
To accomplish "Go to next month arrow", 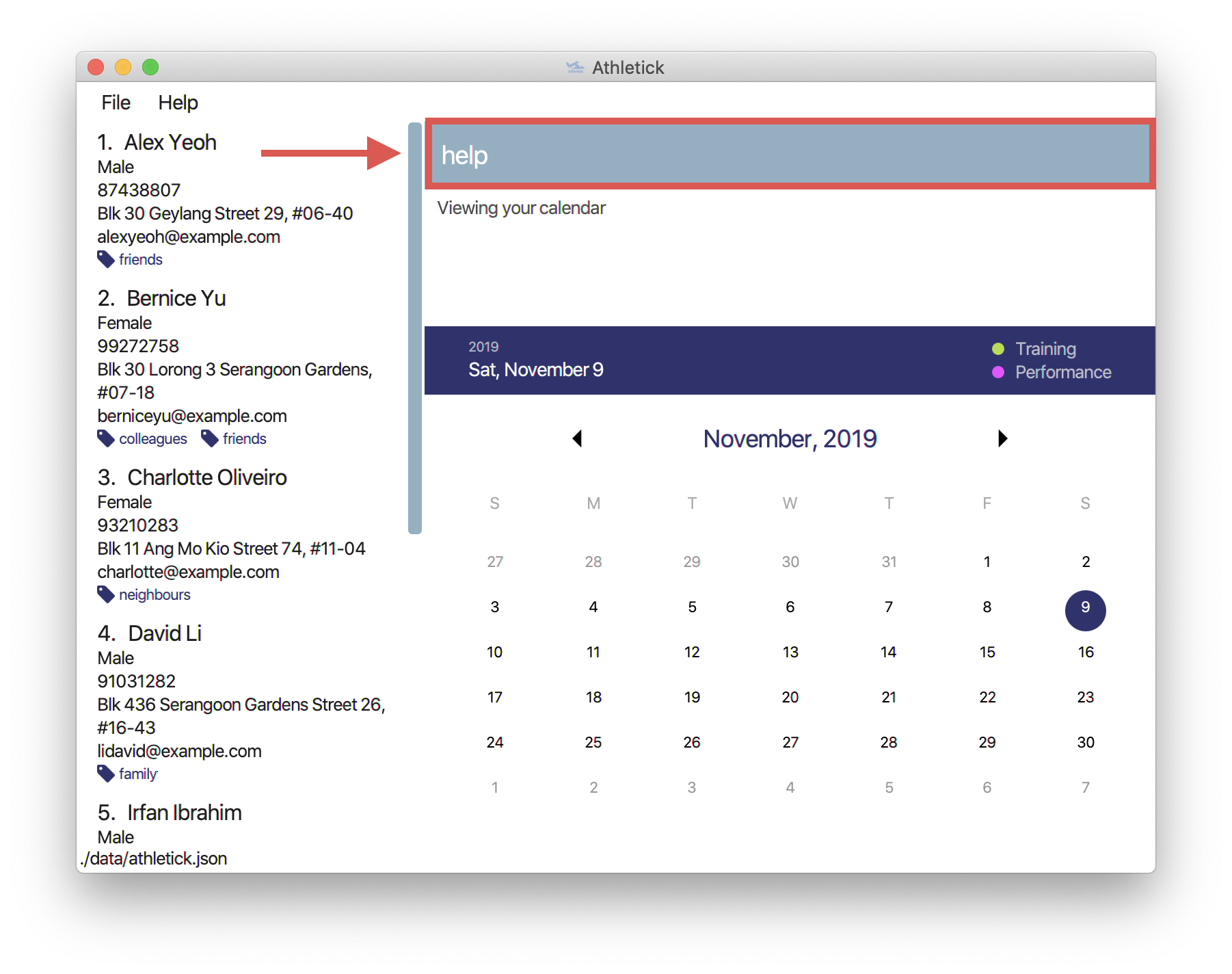I will coord(1002,438).
